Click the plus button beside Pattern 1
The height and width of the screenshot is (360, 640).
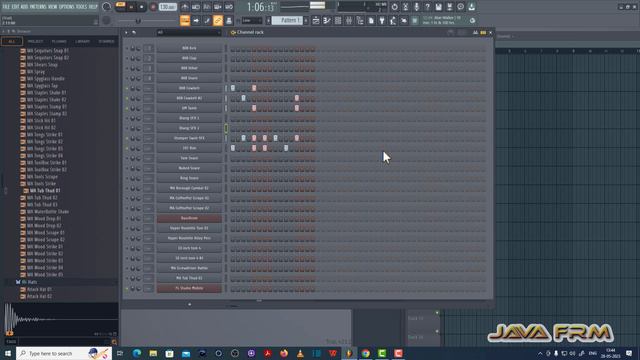tap(306, 20)
